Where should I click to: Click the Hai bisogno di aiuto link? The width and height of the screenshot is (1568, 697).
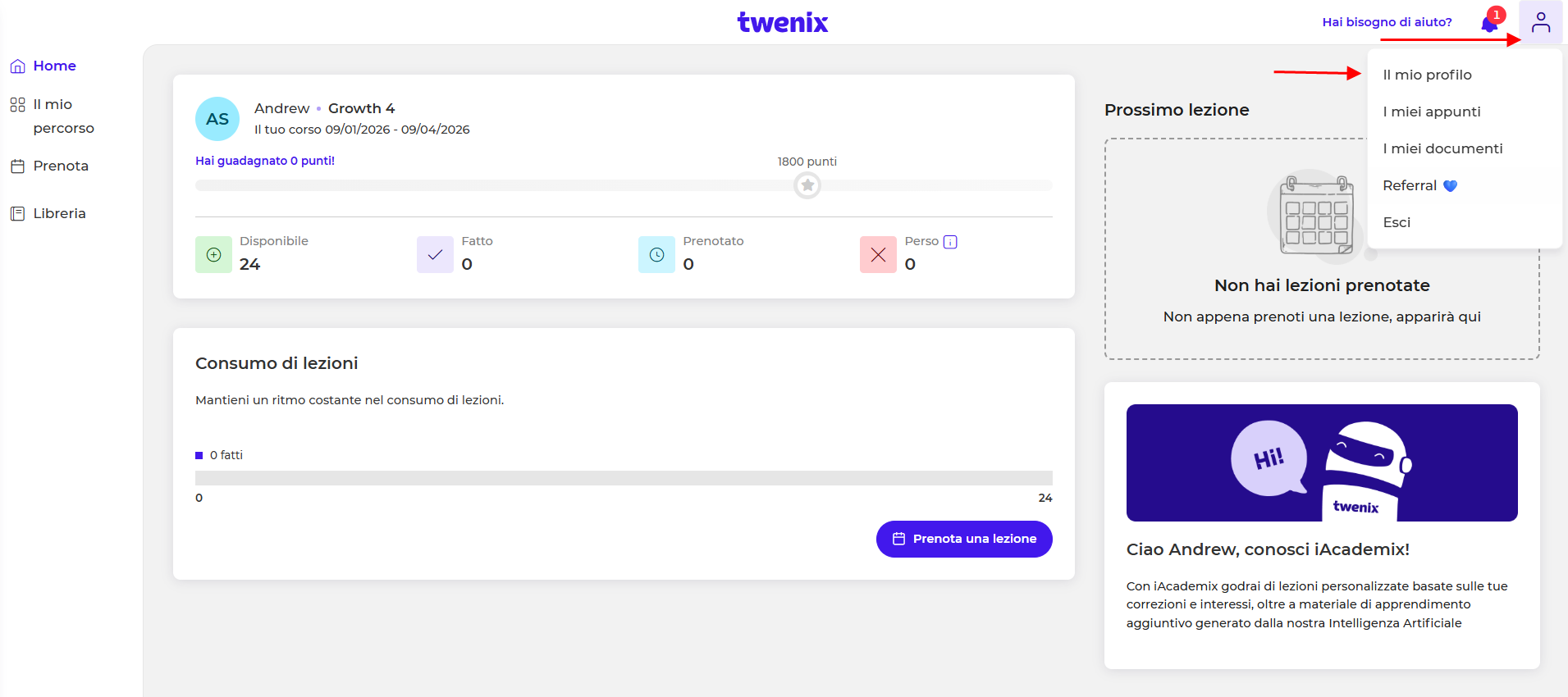pos(1387,22)
